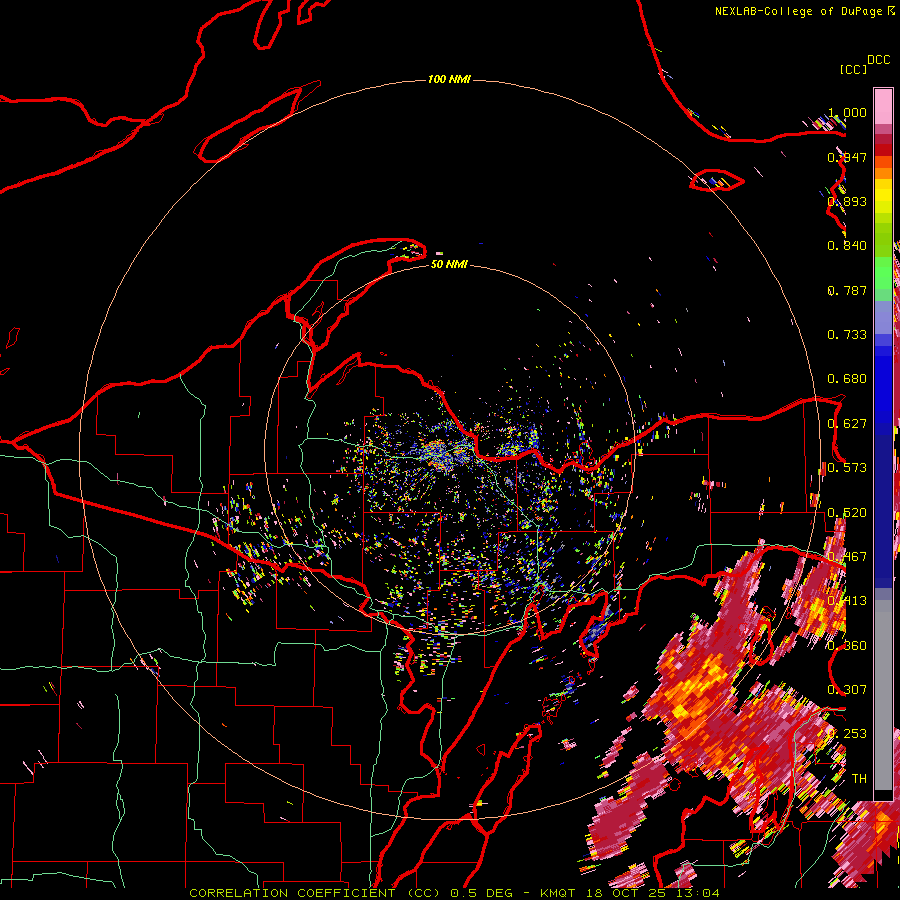Click the bright green segment of color bar

pyautogui.click(x=883, y=273)
